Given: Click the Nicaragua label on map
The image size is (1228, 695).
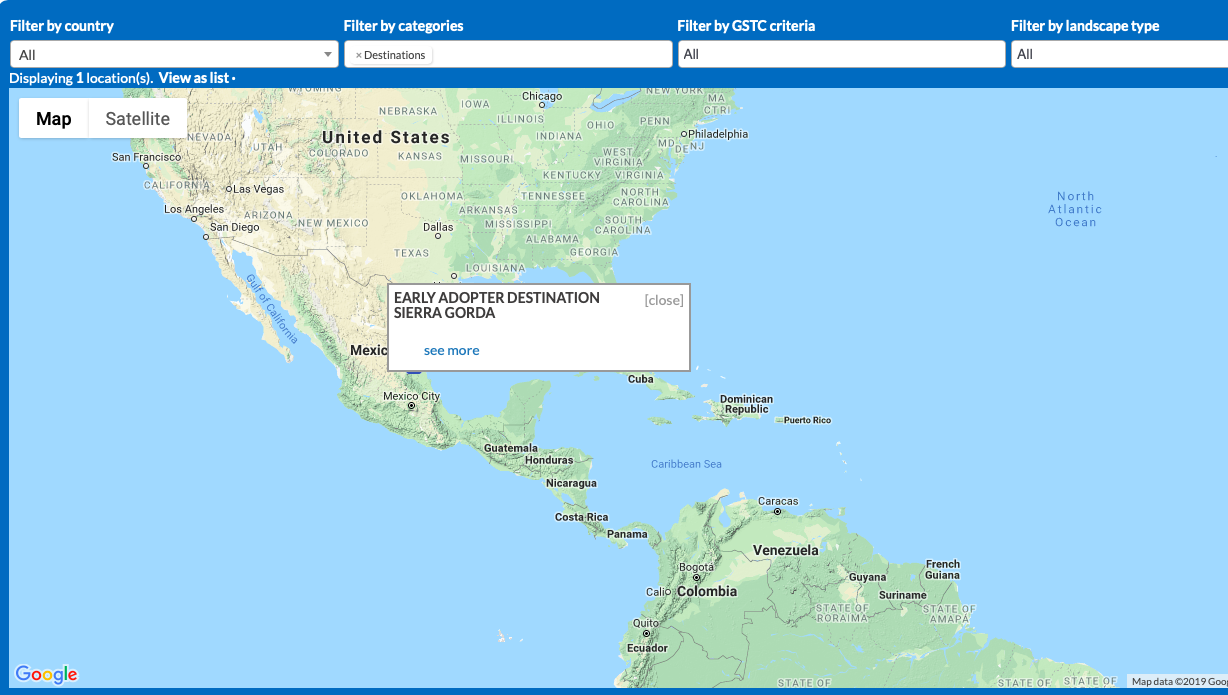Looking at the screenshot, I should point(571,483).
